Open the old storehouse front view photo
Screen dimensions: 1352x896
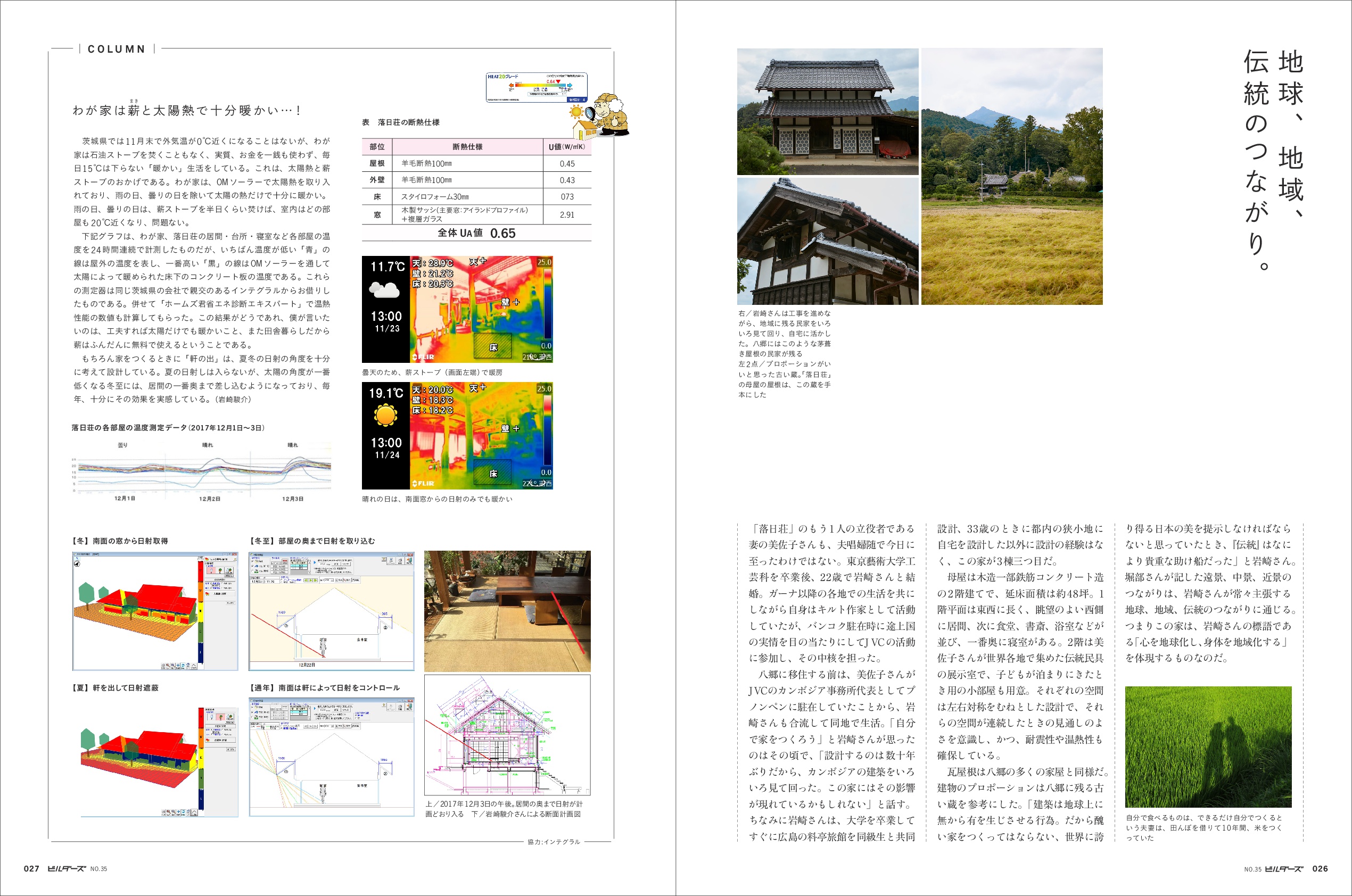tap(828, 111)
